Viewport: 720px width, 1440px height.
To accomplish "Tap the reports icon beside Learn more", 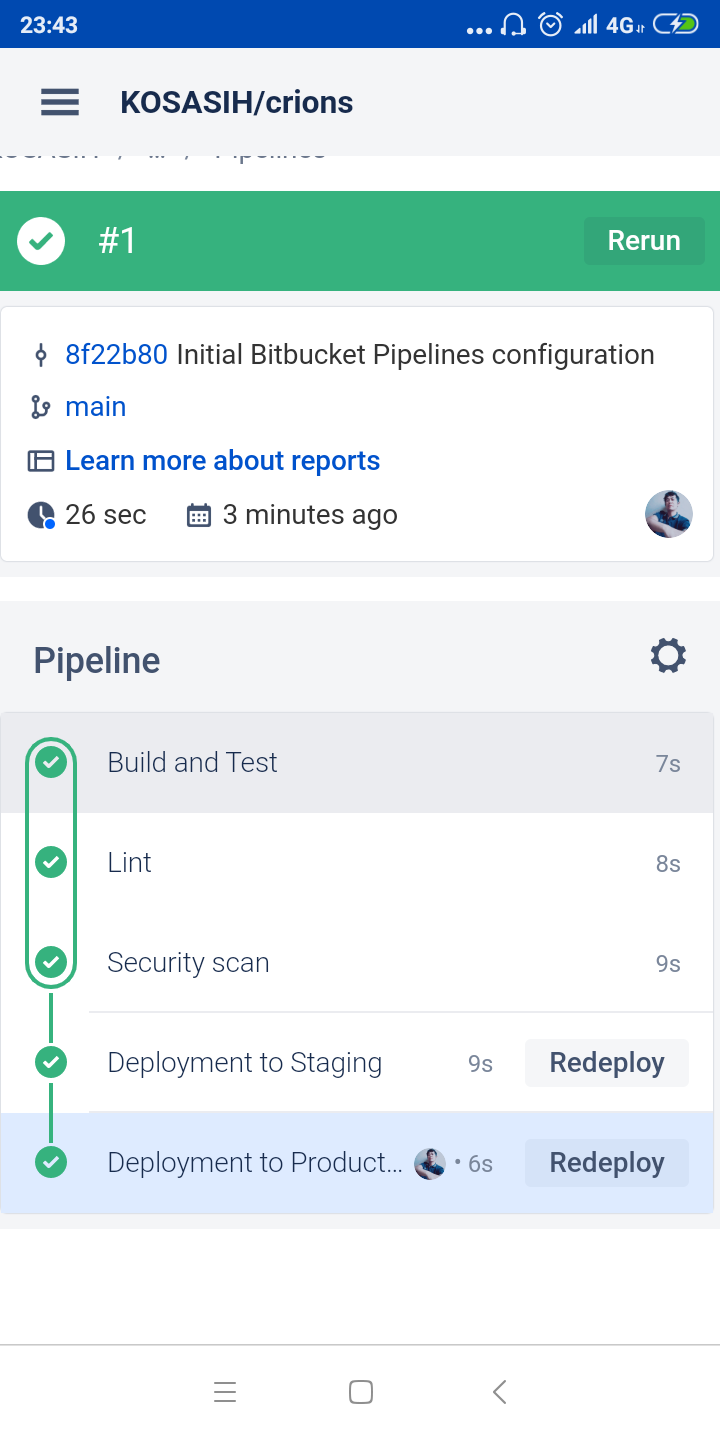I will (x=40, y=461).
